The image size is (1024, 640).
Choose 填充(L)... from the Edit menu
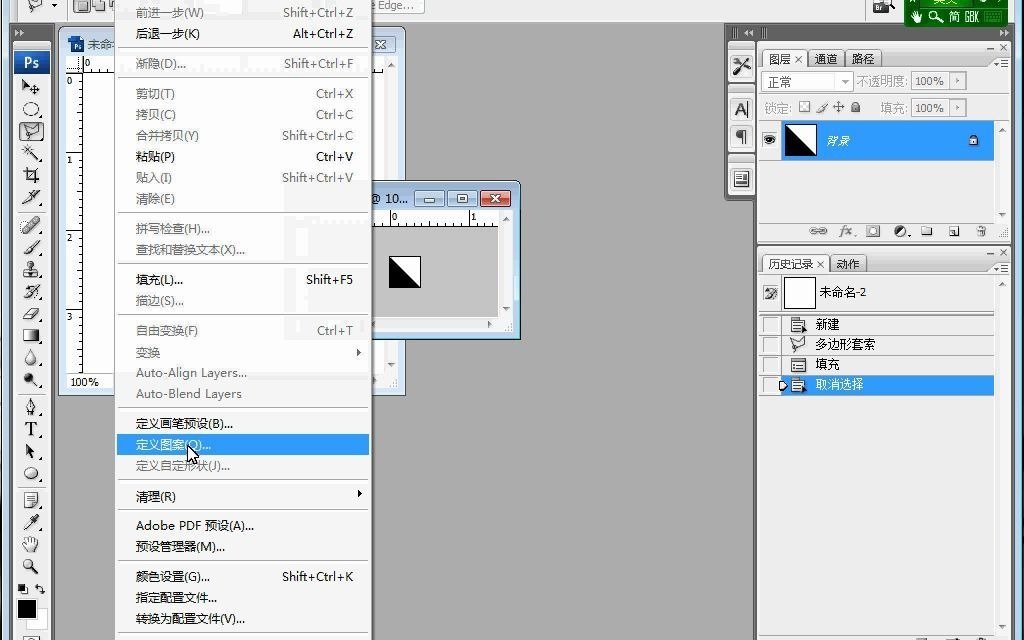[243, 280]
